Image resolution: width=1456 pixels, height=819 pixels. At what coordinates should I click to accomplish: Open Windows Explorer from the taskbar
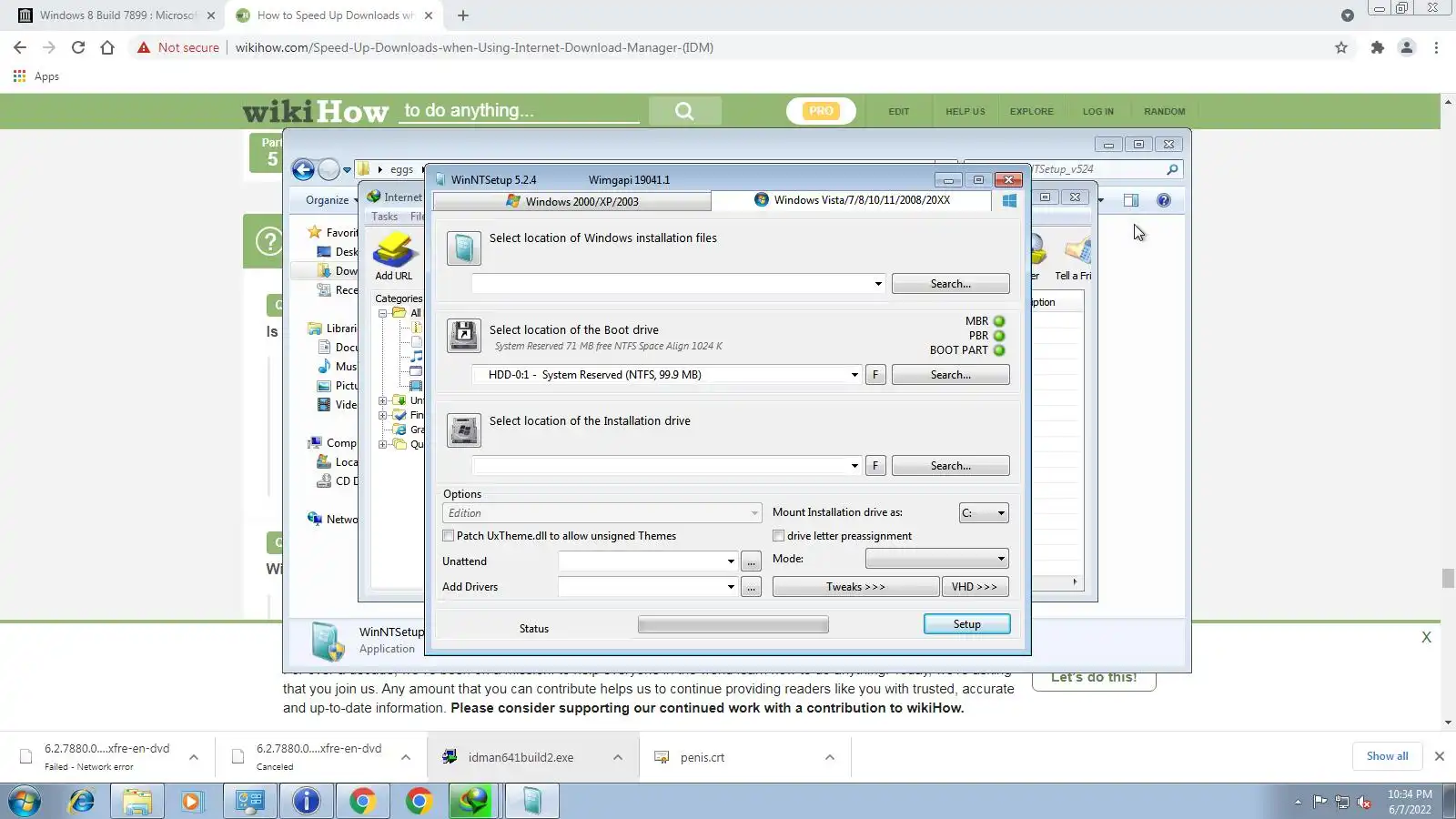pyautogui.click(x=137, y=801)
